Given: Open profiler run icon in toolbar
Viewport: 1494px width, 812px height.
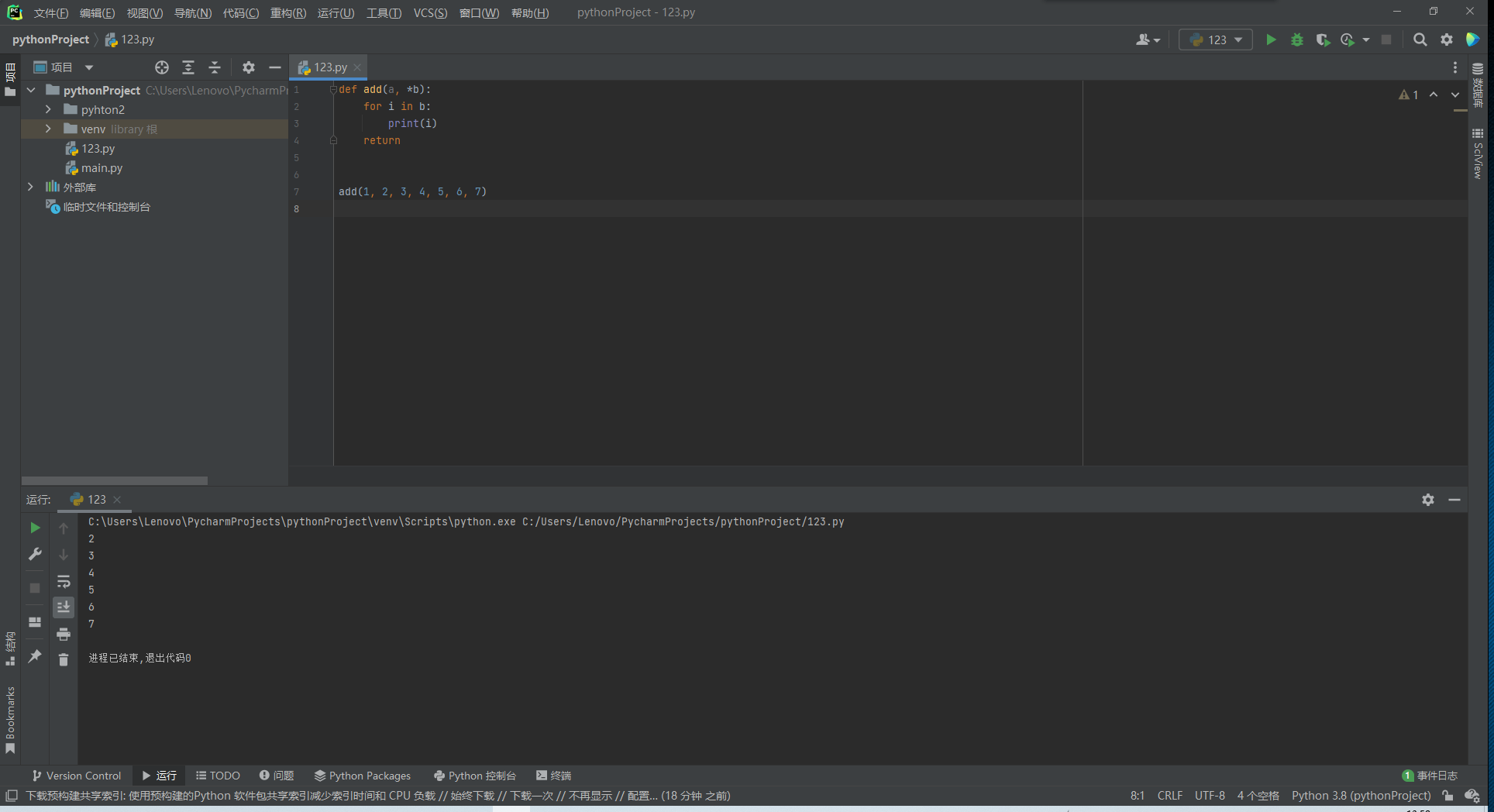Looking at the screenshot, I should click(1348, 40).
